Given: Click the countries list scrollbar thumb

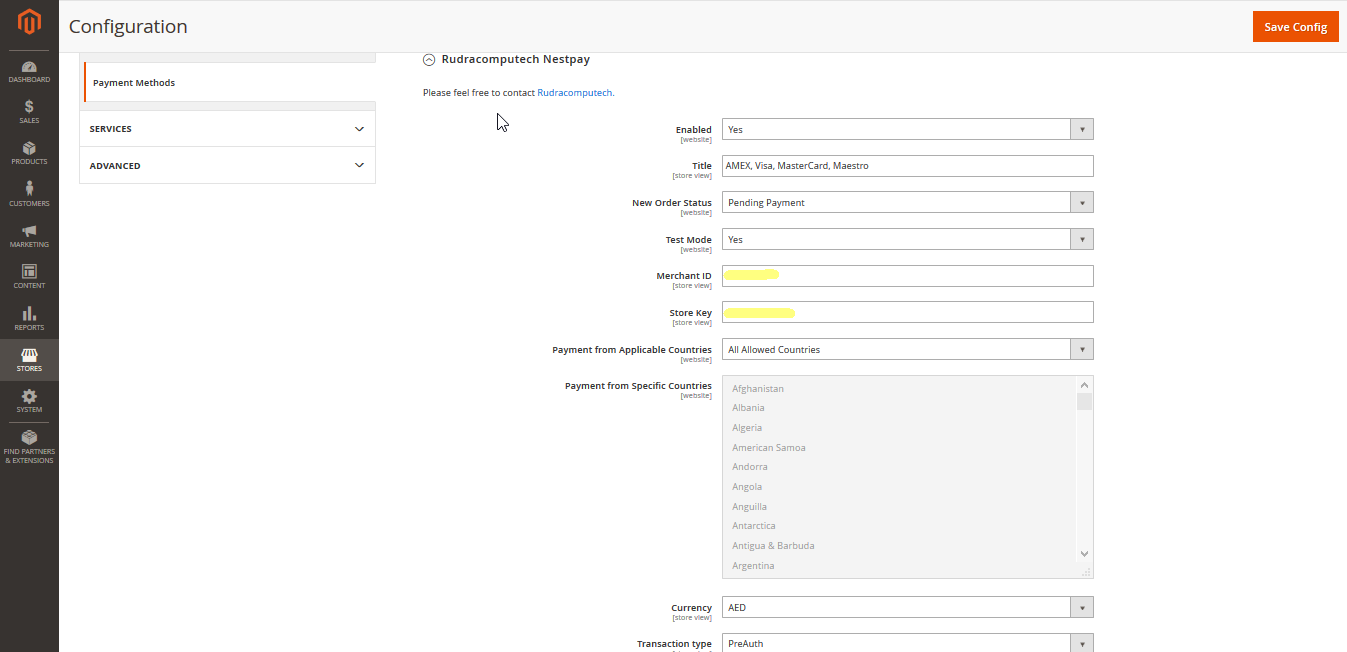Looking at the screenshot, I should click(1084, 402).
